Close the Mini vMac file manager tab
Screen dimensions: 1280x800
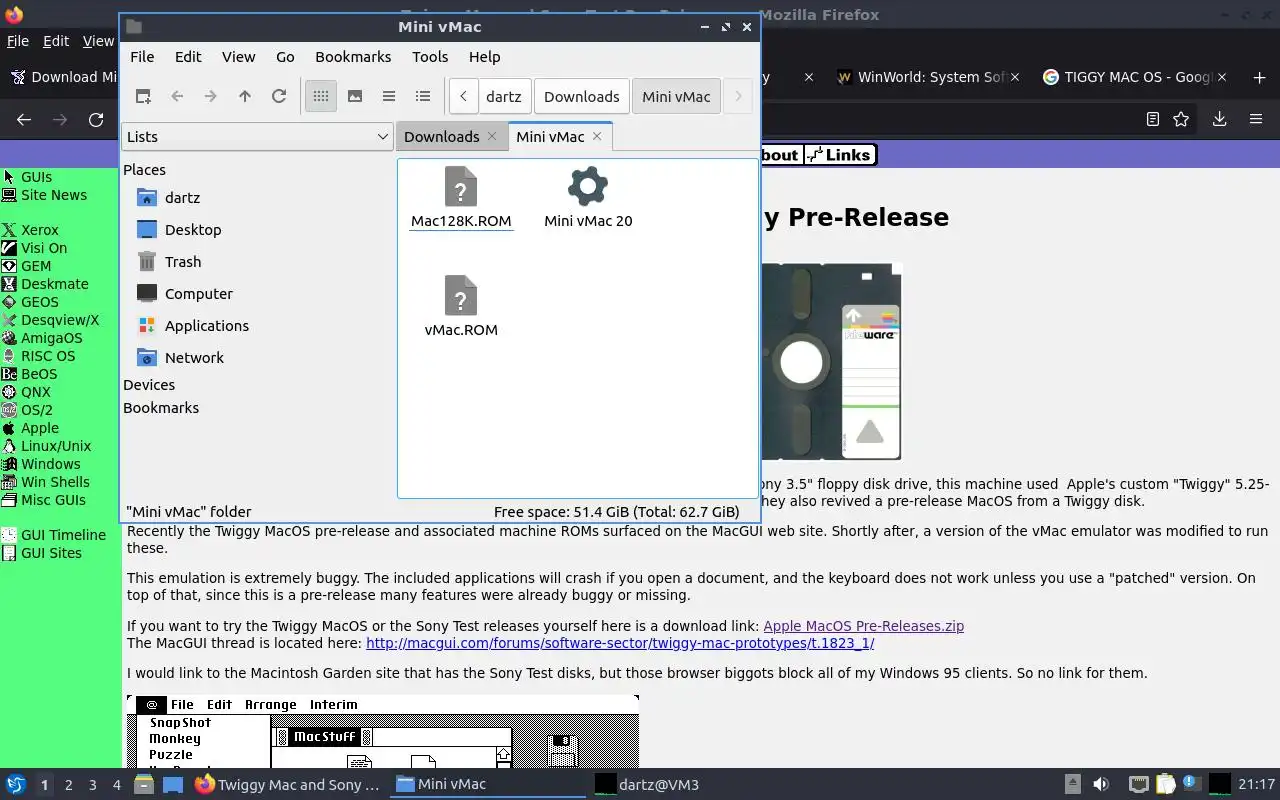(597, 136)
